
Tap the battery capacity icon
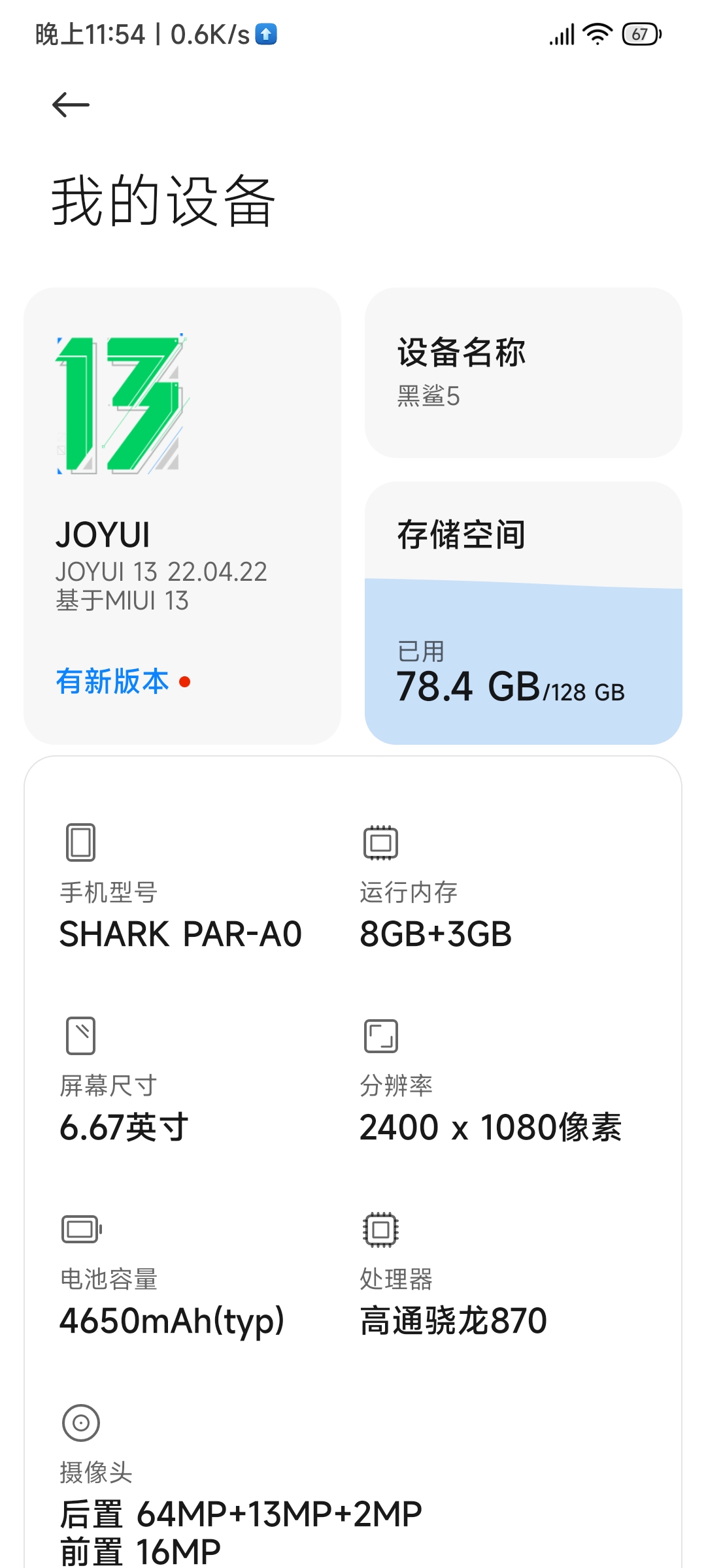pyautogui.click(x=82, y=1229)
